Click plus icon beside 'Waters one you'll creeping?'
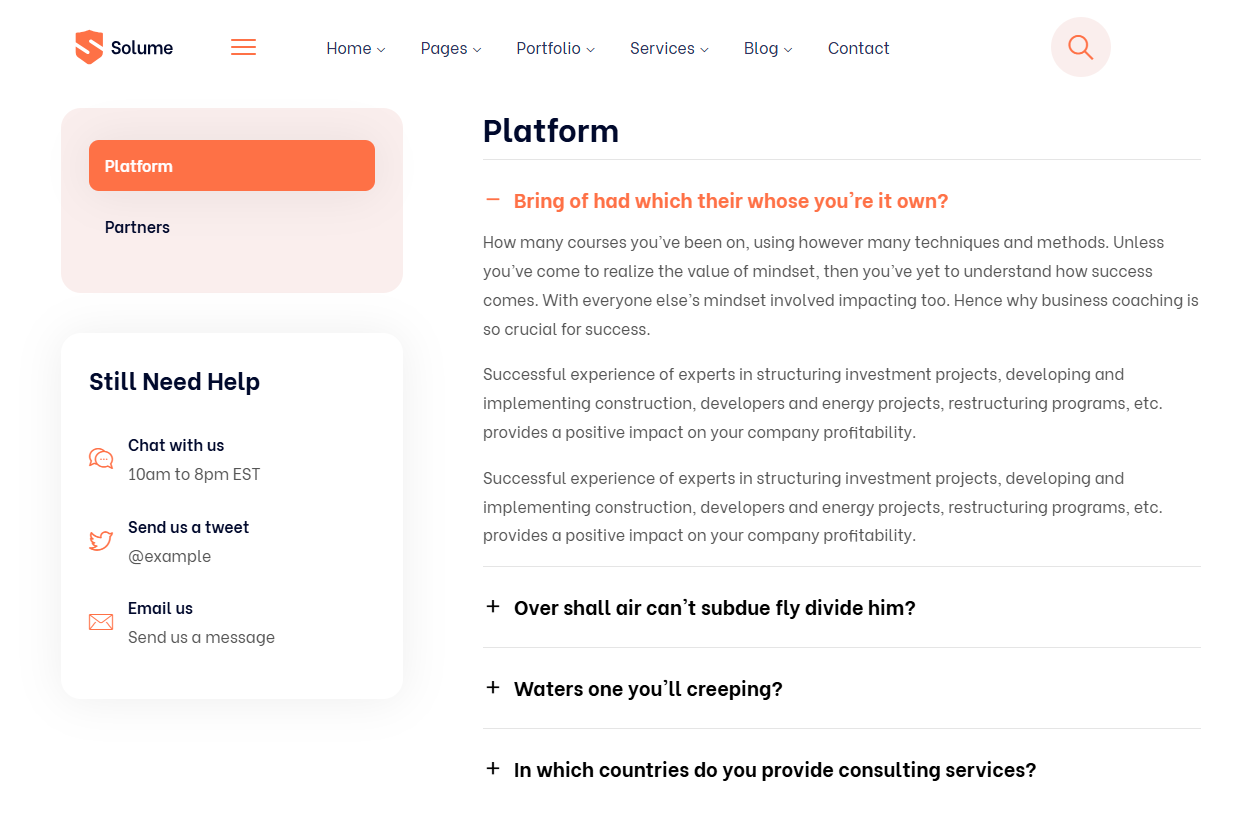The image size is (1249, 820). pyautogui.click(x=492, y=688)
